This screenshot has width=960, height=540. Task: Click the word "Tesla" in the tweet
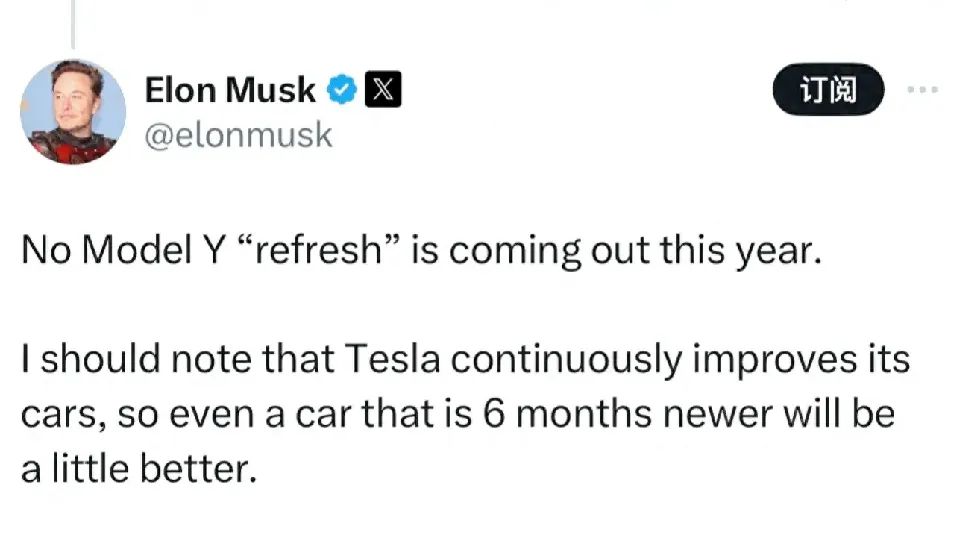[392, 358]
